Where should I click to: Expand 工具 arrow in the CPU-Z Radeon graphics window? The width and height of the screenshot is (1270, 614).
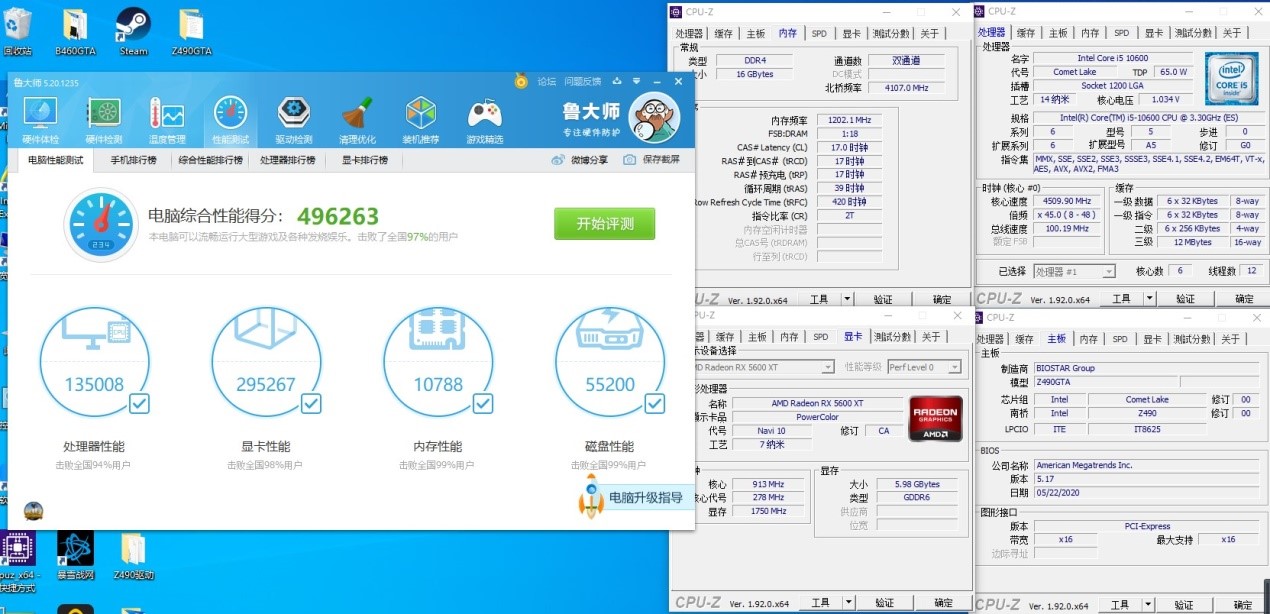click(x=848, y=603)
